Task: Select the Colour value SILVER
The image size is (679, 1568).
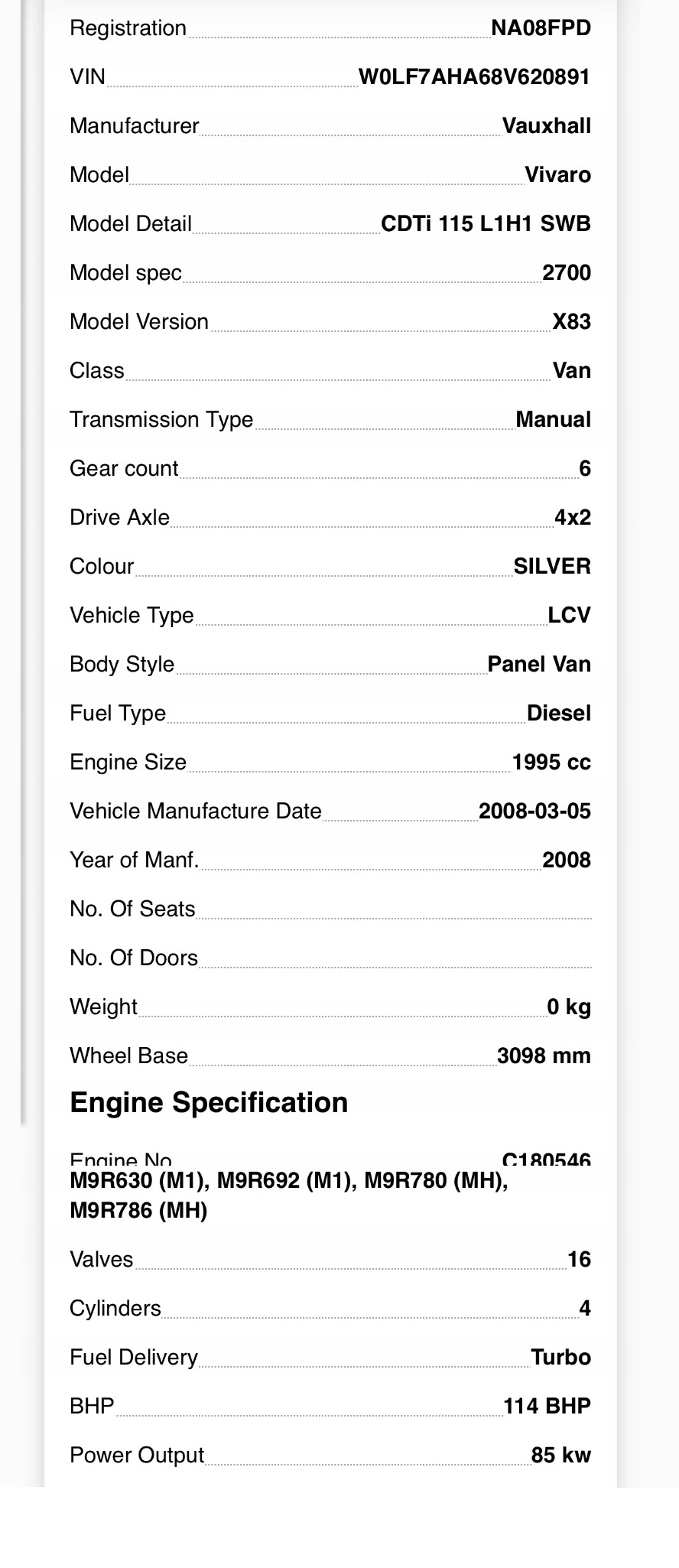Action: [x=552, y=567]
